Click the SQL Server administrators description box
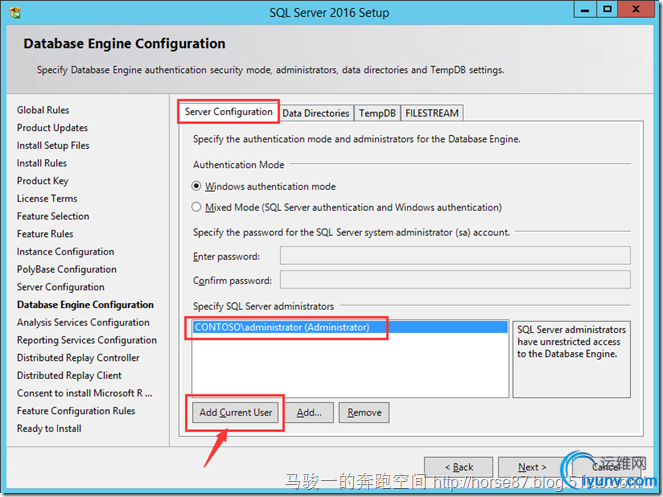The height and width of the screenshot is (497, 663). click(571, 359)
